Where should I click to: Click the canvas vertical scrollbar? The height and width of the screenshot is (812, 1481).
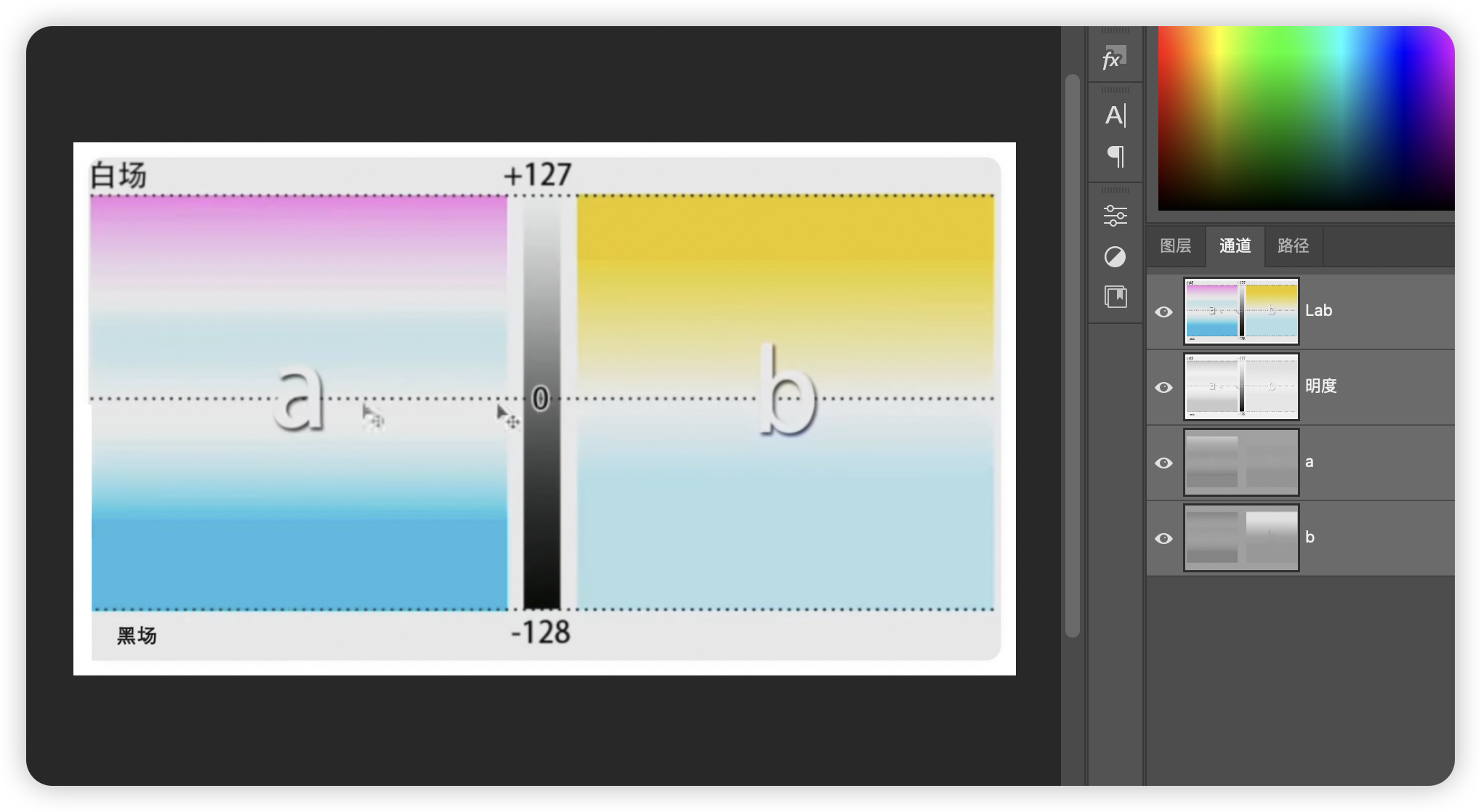point(1072,356)
